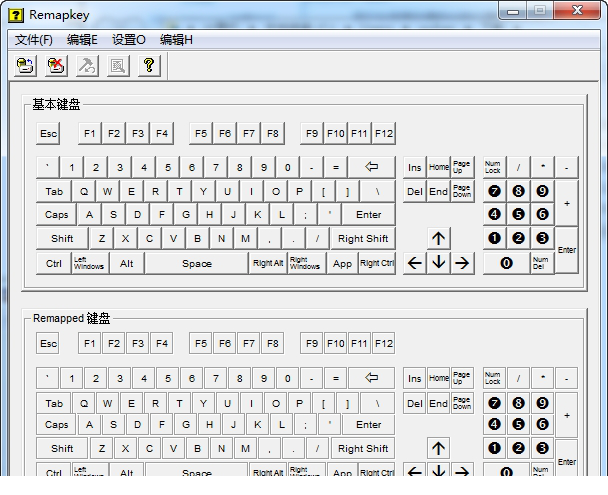Open help via yellow question mark toolbar icon
608x495 pixels.
(x=149, y=66)
